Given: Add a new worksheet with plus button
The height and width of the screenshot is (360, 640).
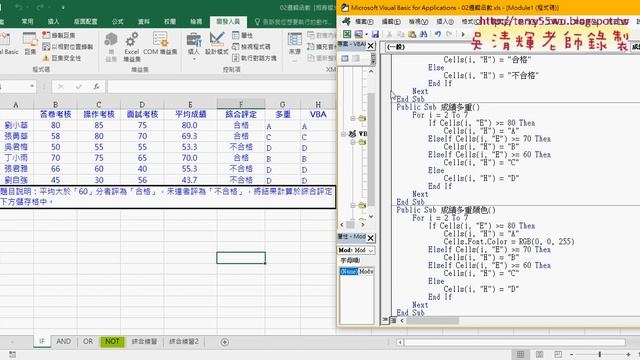Looking at the screenshot, I should [224, 342].
